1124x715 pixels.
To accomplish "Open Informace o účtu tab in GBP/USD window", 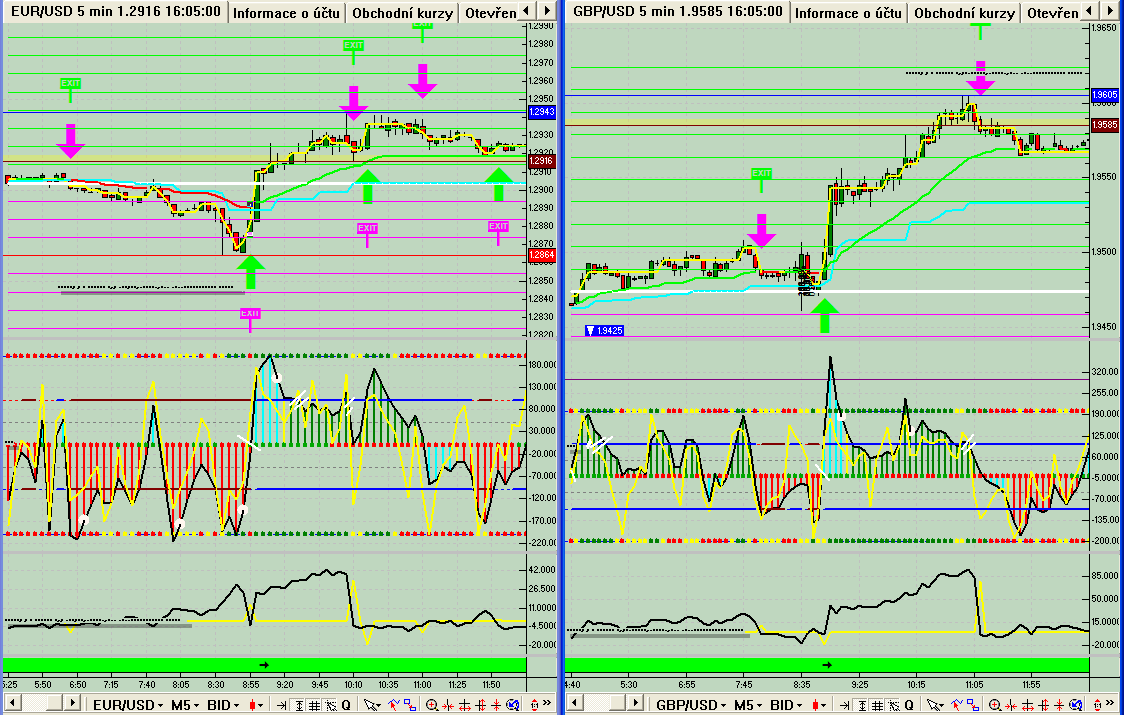I will coord(848,13).
